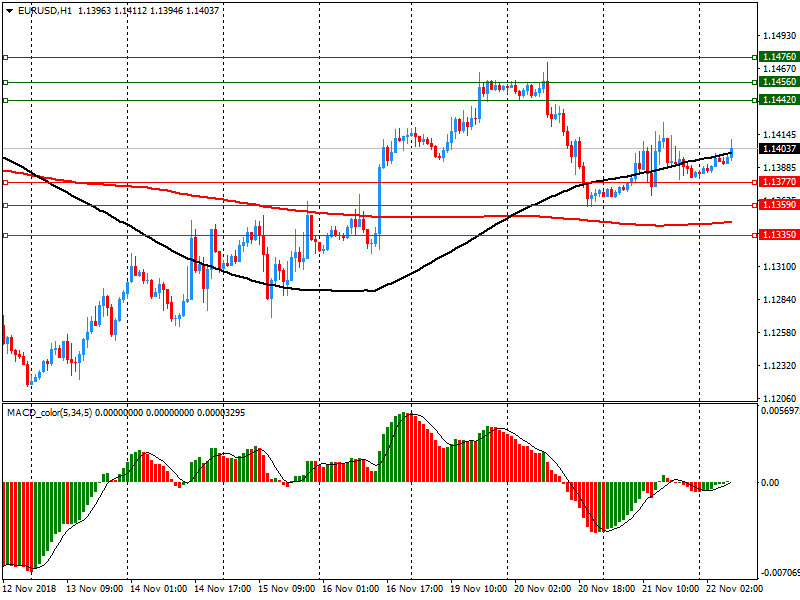Click left handle of lowest green line
The height and width of the screenshot is (600, 800).
(5, 100)
